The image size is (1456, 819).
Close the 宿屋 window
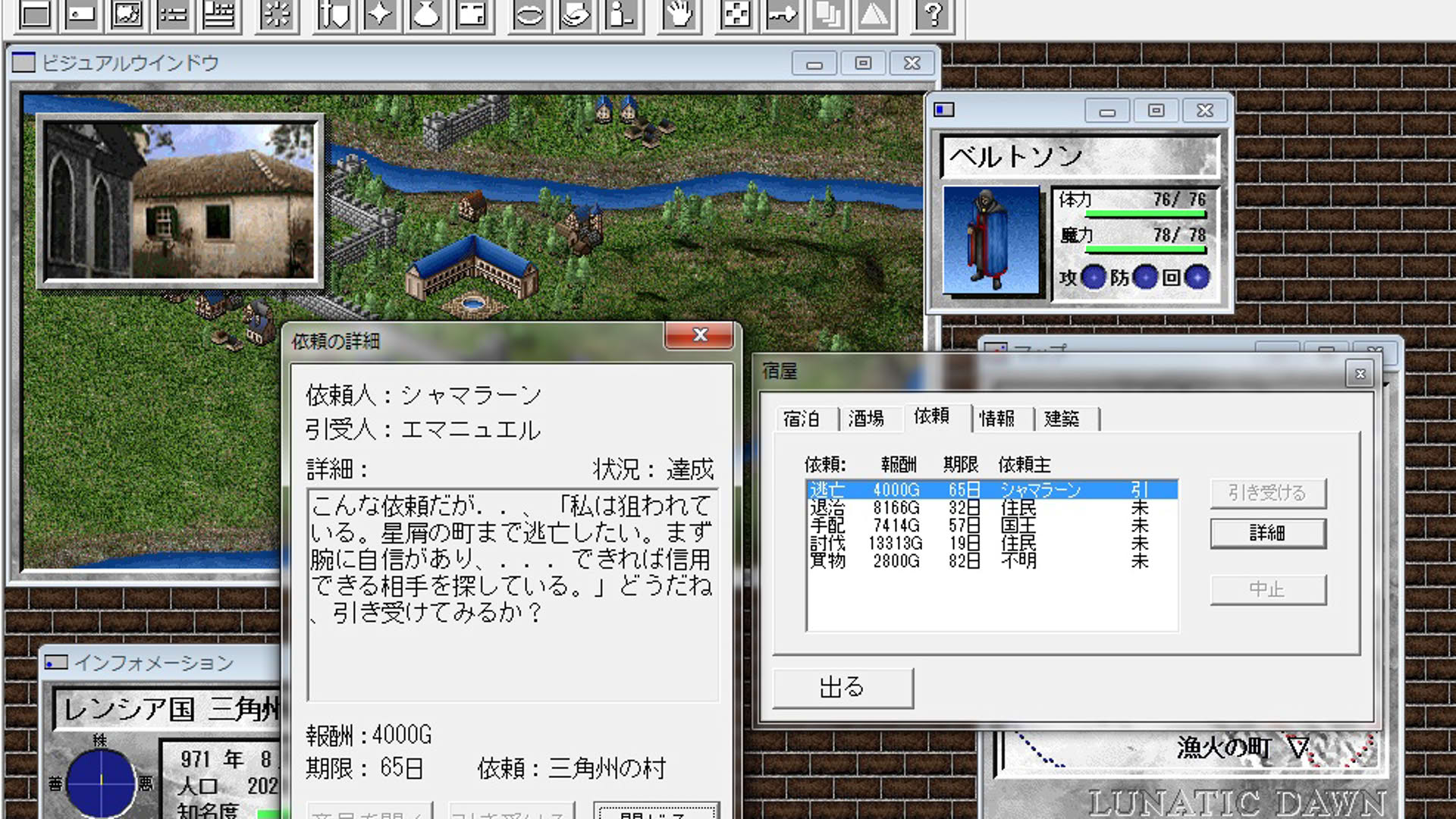(x=1360, y=374)
